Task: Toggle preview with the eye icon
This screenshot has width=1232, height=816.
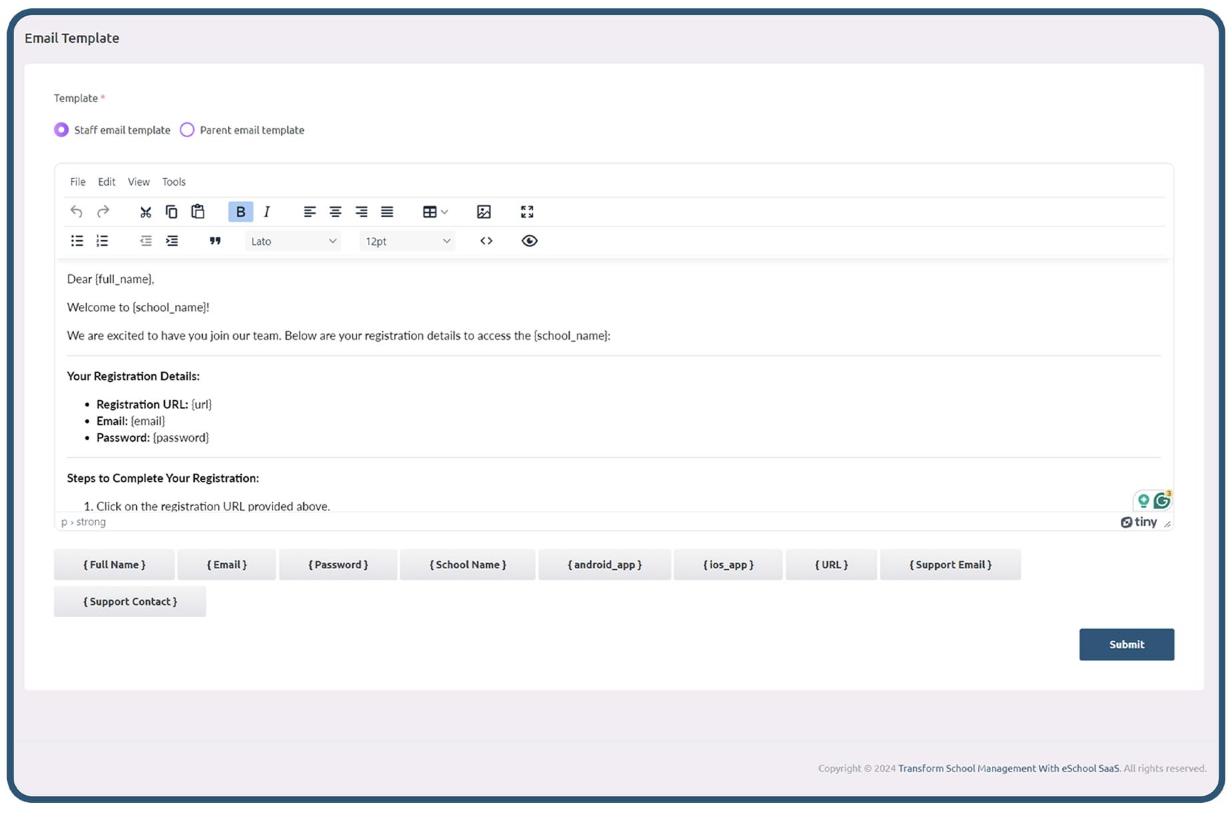Action: click(529, 241)
